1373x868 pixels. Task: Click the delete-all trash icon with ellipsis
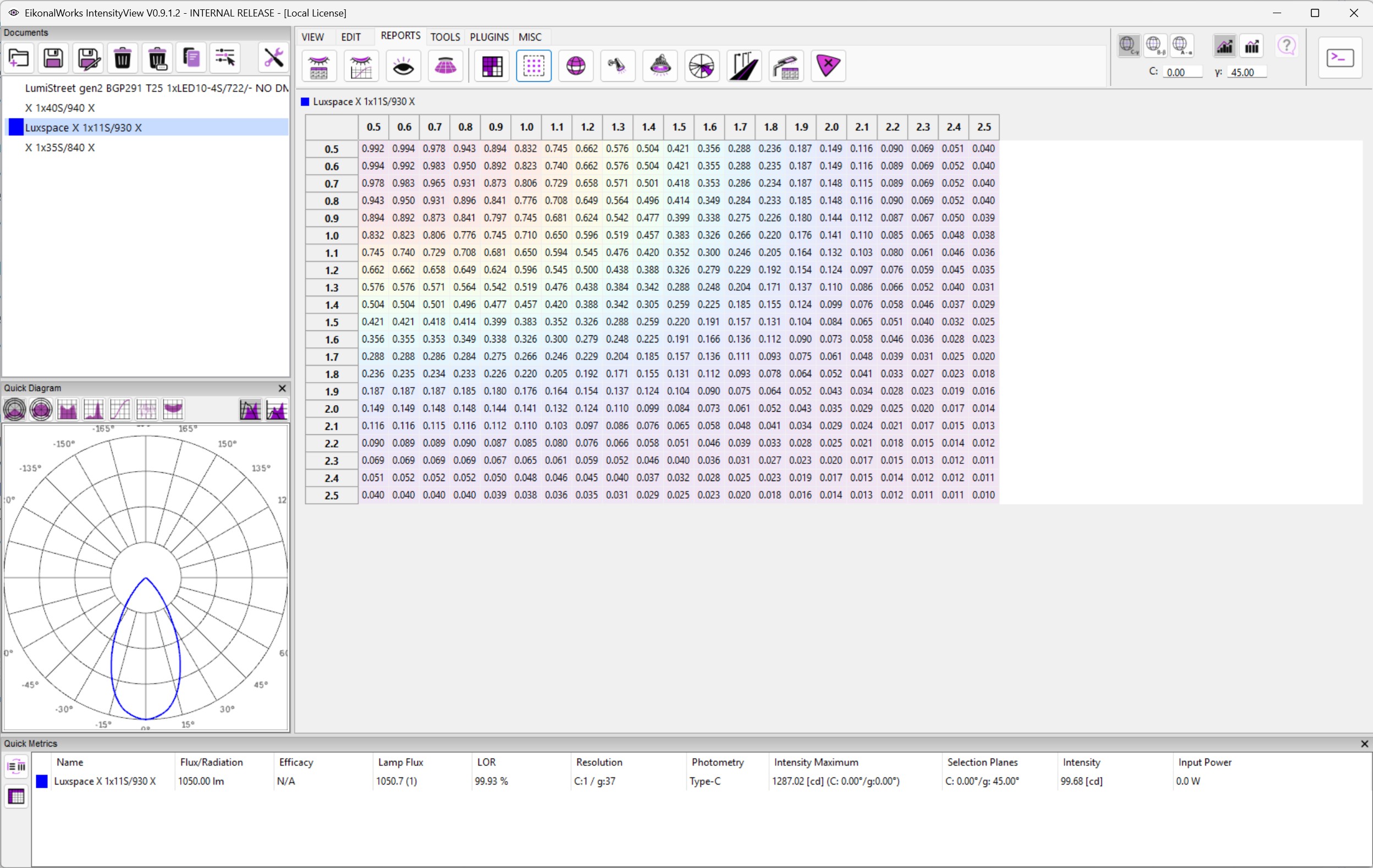click(x=157, y=58)
